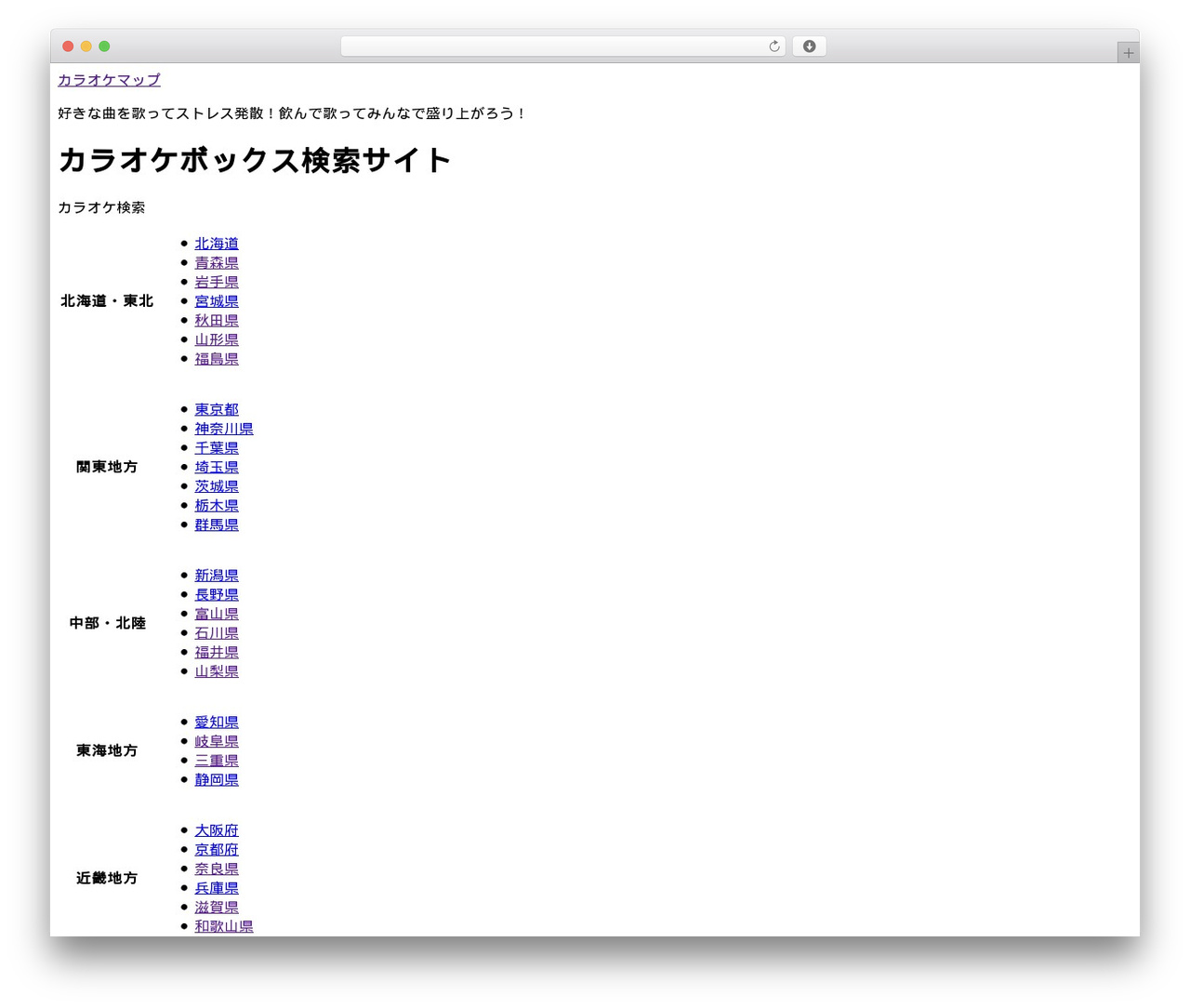Open the 岩手県 link

pyautogui.click(x=217, y=282)
